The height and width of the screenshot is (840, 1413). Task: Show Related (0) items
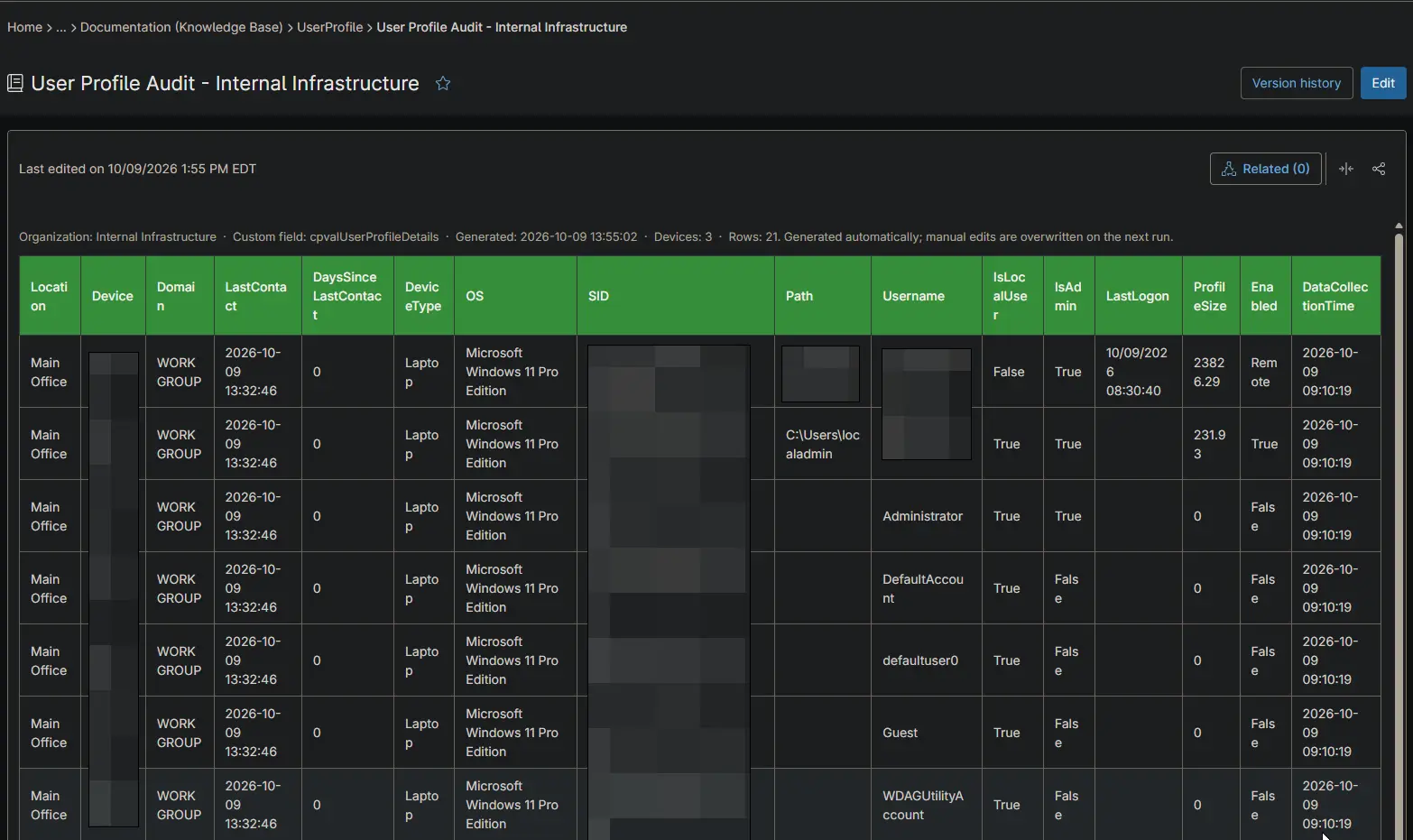(1266, 169)
